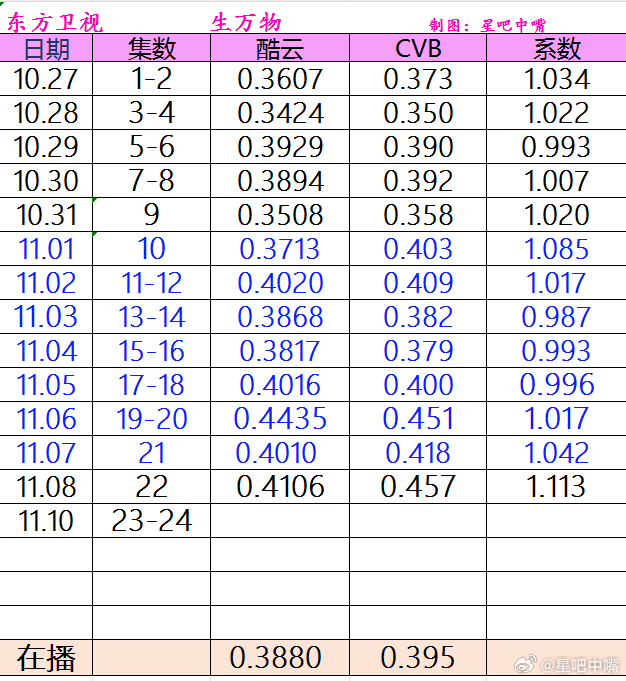Select 酷云 value 0.3868

point(280,316)
